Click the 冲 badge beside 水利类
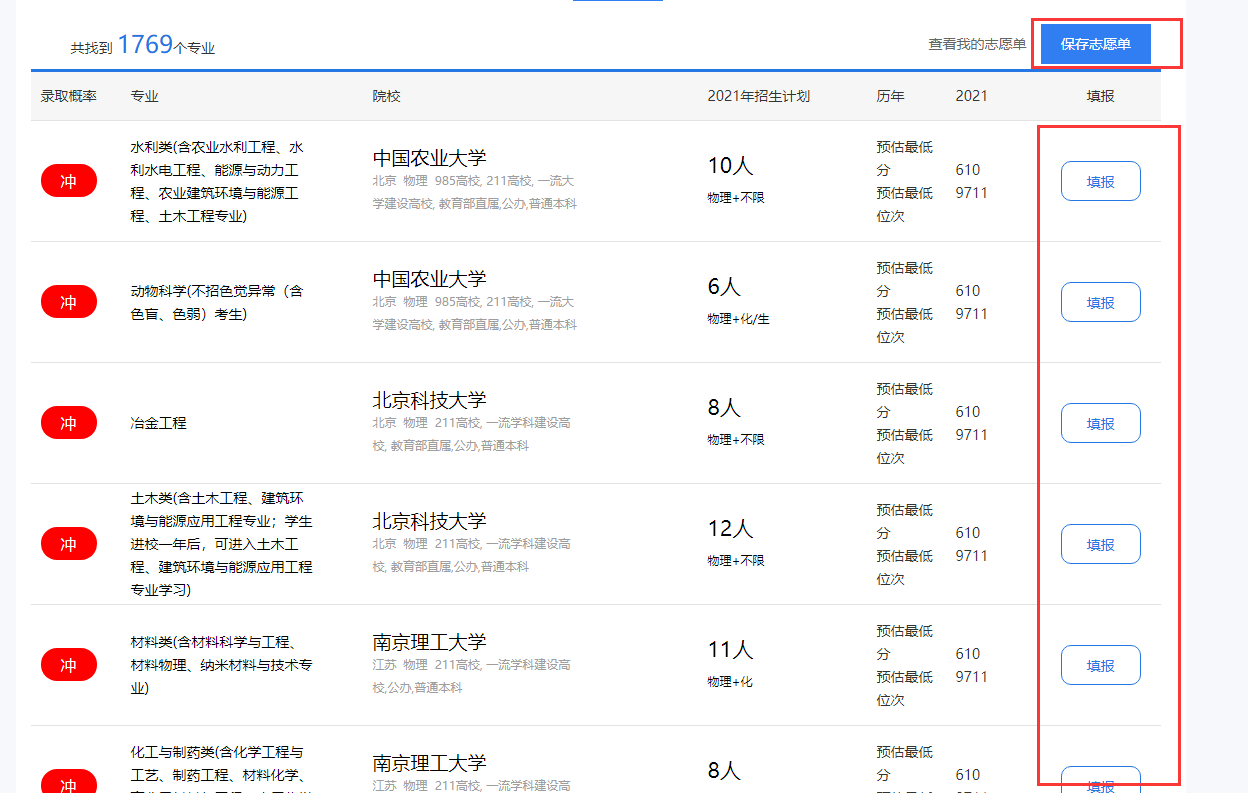This screenshot has height=793, width=1248. click(x=69, y=181)
